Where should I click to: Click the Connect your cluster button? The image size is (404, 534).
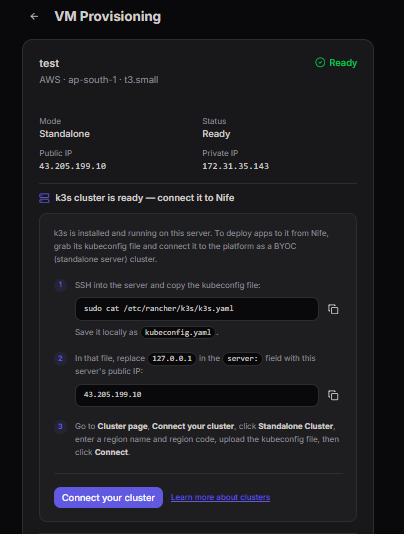pos(108,498)
